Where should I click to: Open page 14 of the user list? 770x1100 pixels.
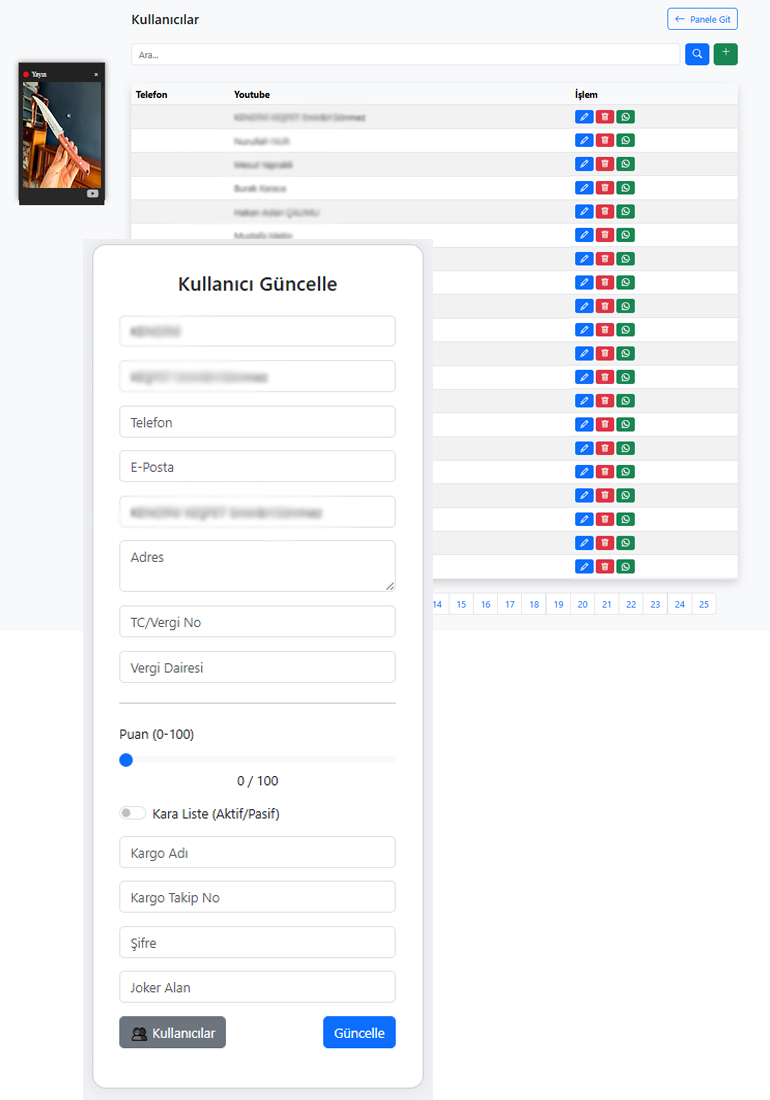(x=437, y=604)
